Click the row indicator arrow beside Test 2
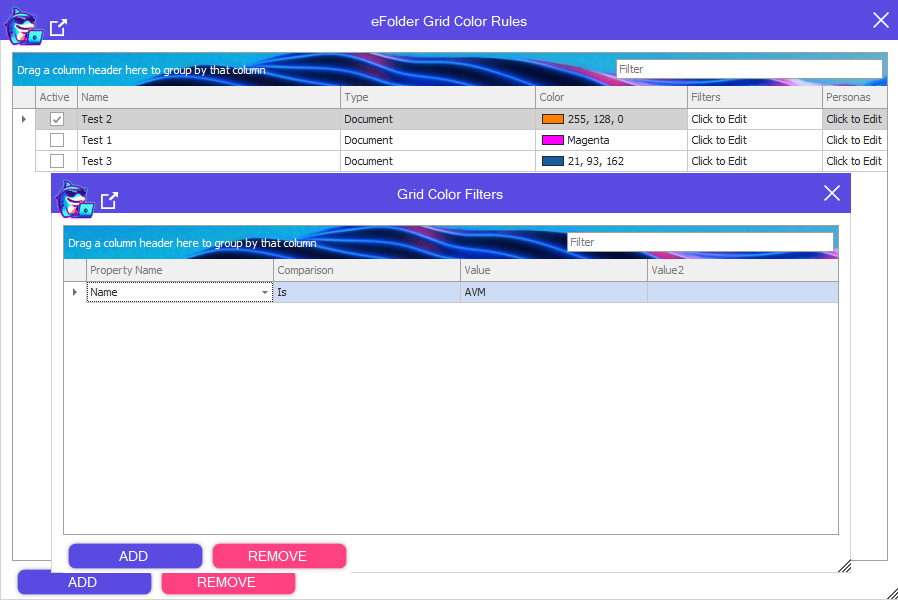The height and width of the screenshot is (600, 898). pyautogui.click(x=24, y=119)
